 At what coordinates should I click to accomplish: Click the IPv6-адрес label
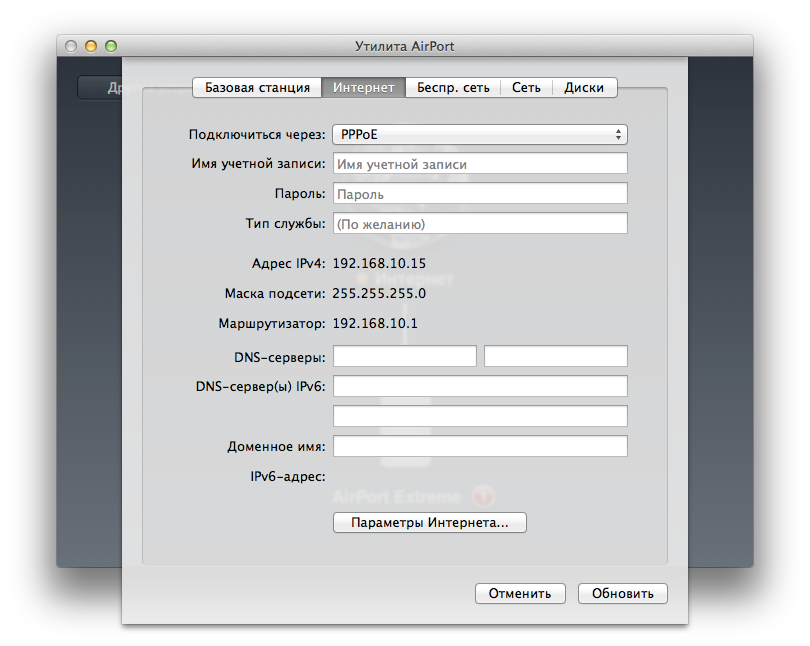(x=288, y=476)
